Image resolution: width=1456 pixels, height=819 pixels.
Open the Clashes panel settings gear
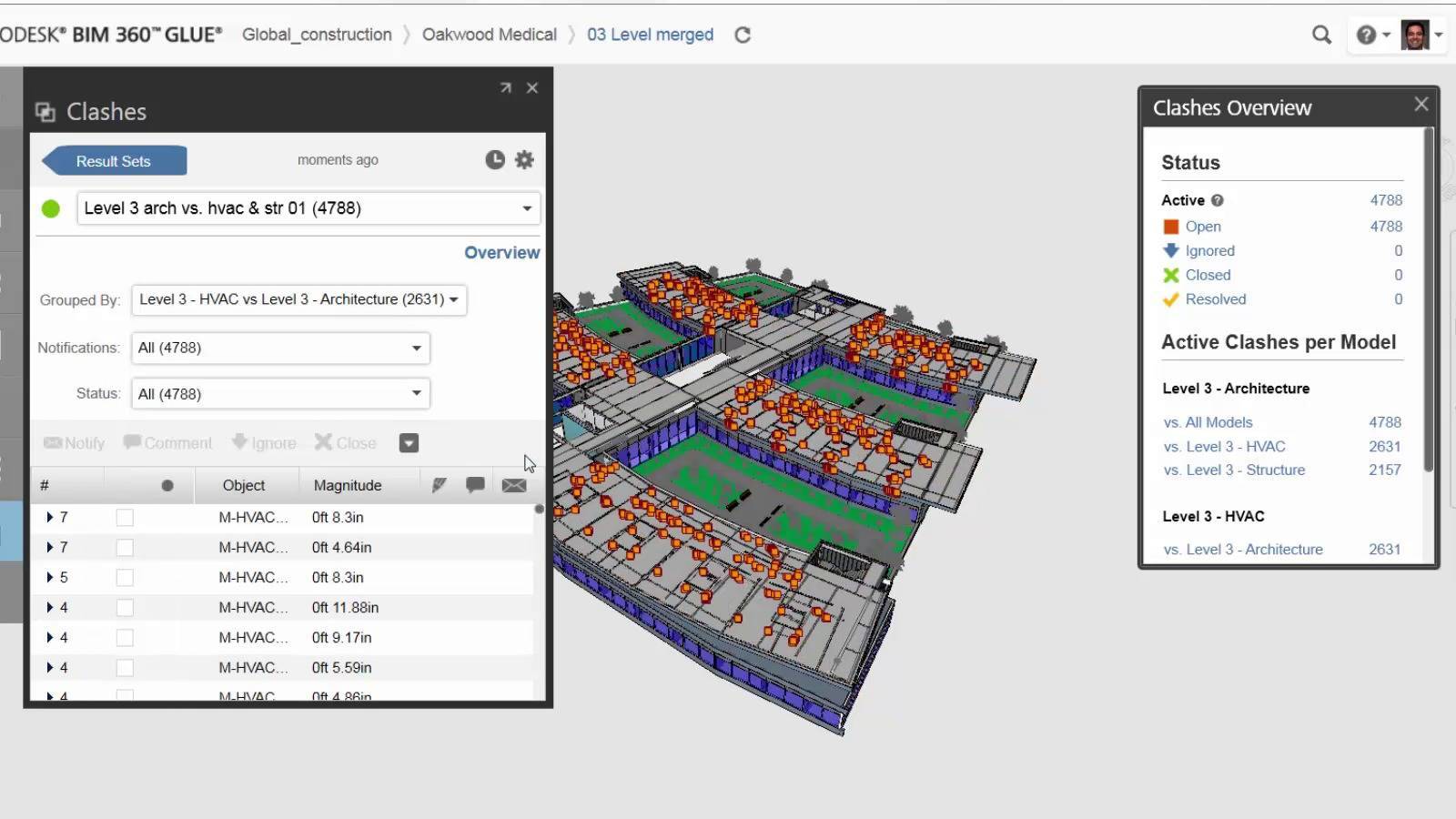[x=524, y=159]
